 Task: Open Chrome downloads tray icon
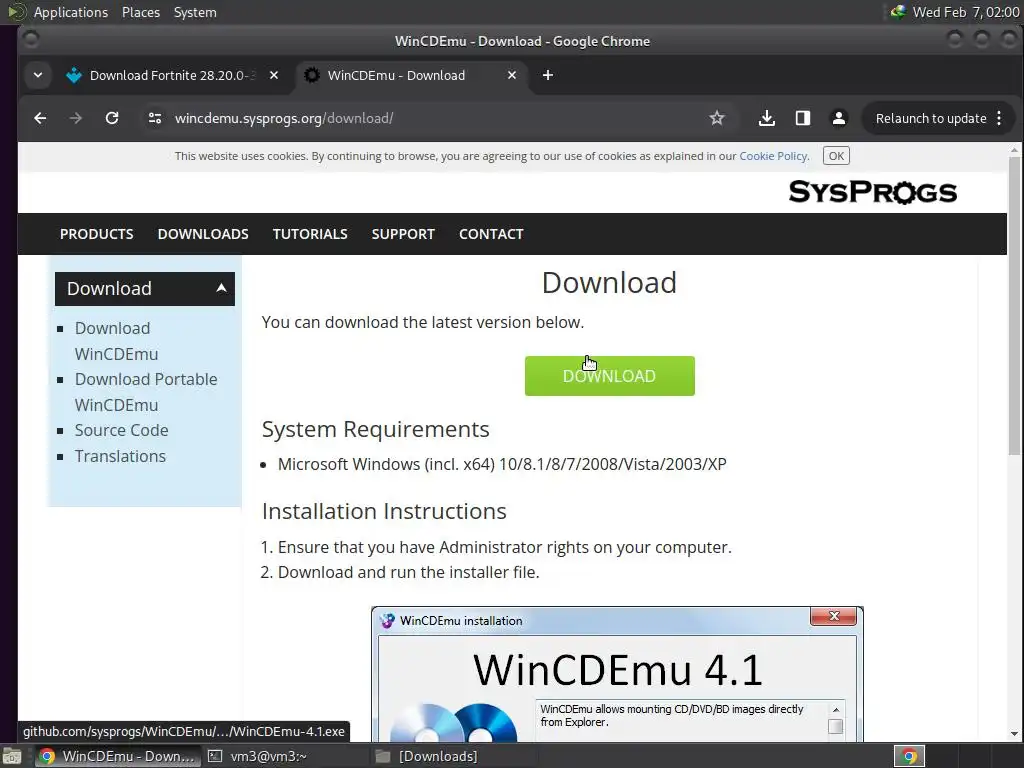(x=767, y=118)
